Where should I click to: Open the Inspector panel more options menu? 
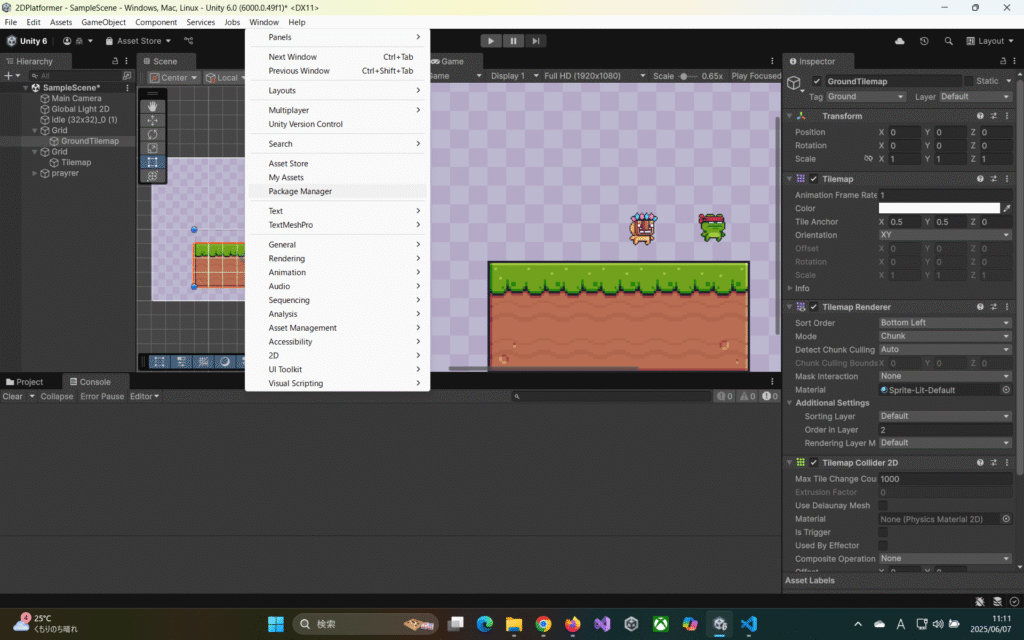[1014, 61]
